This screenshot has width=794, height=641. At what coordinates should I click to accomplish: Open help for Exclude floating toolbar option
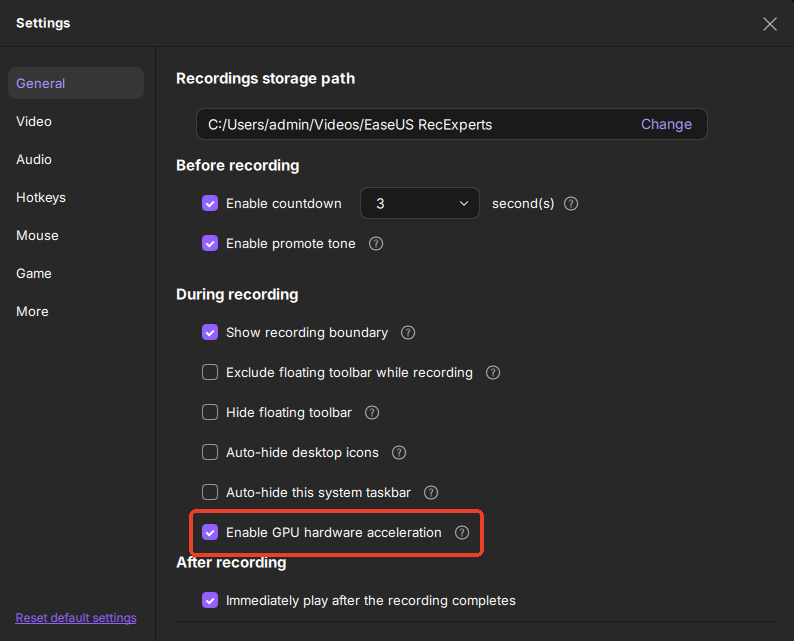click(493, 373)
